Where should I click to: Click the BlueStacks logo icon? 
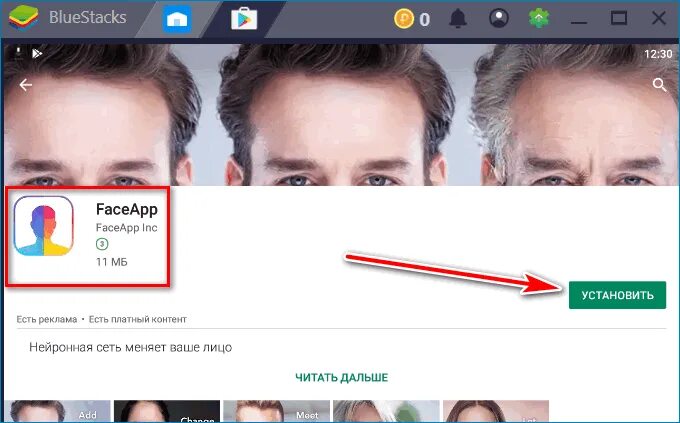pos(23,18)
